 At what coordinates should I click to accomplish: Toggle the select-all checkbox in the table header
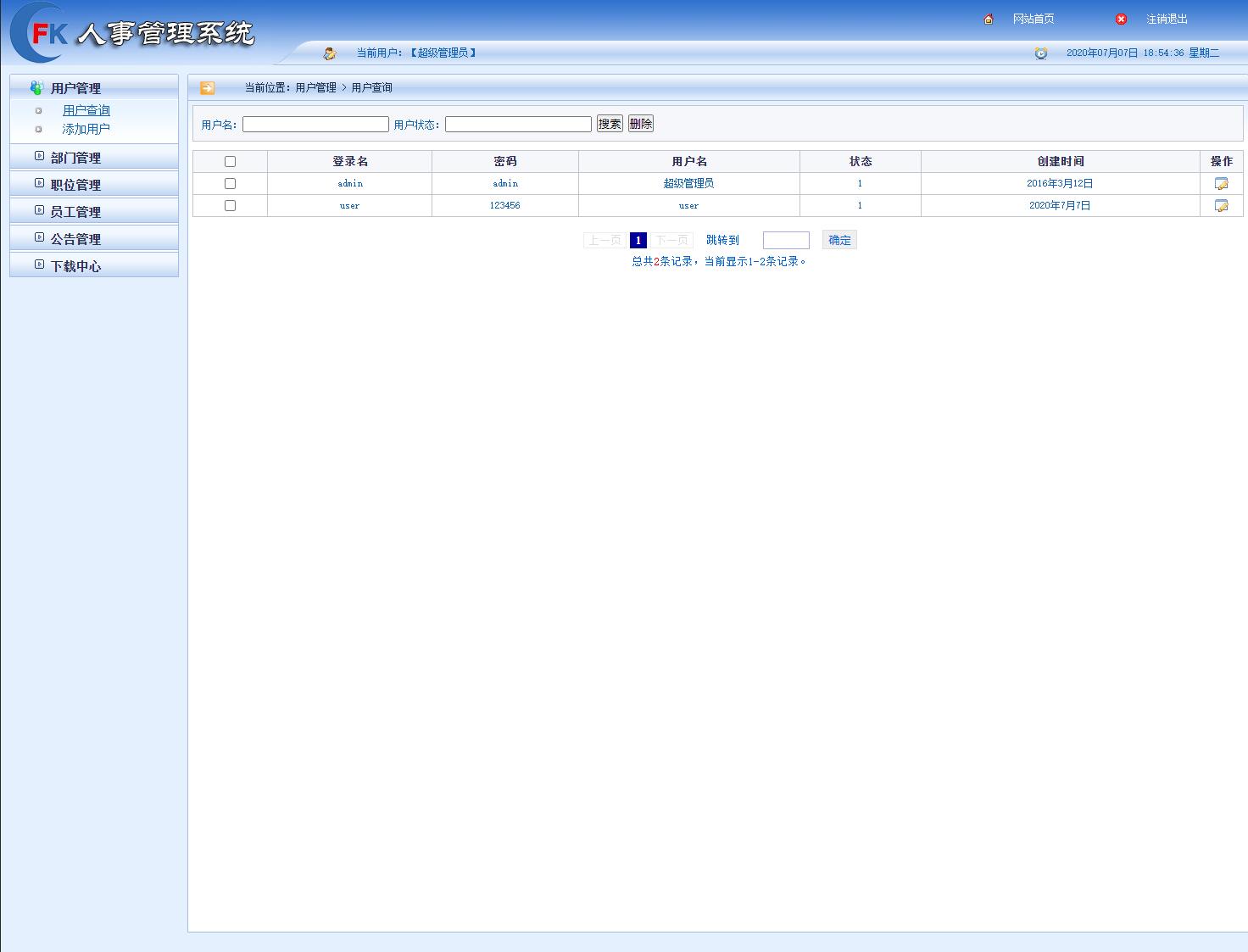229,160
